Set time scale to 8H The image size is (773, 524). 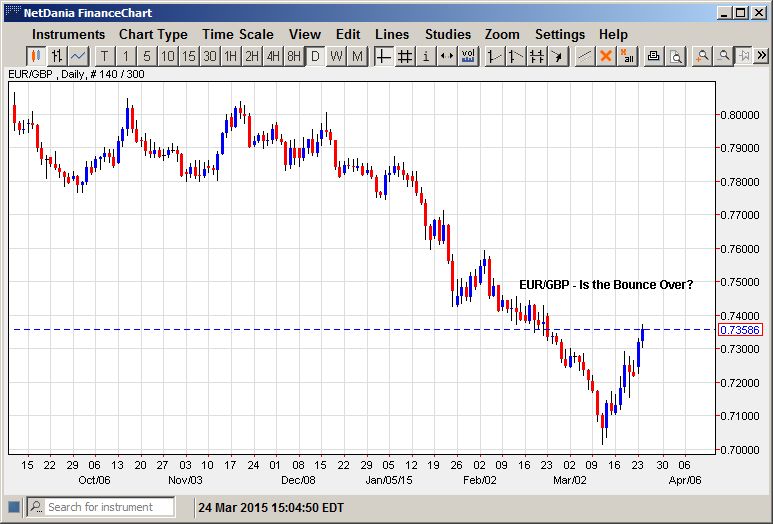pyautogui.click(x=294, y=56)
